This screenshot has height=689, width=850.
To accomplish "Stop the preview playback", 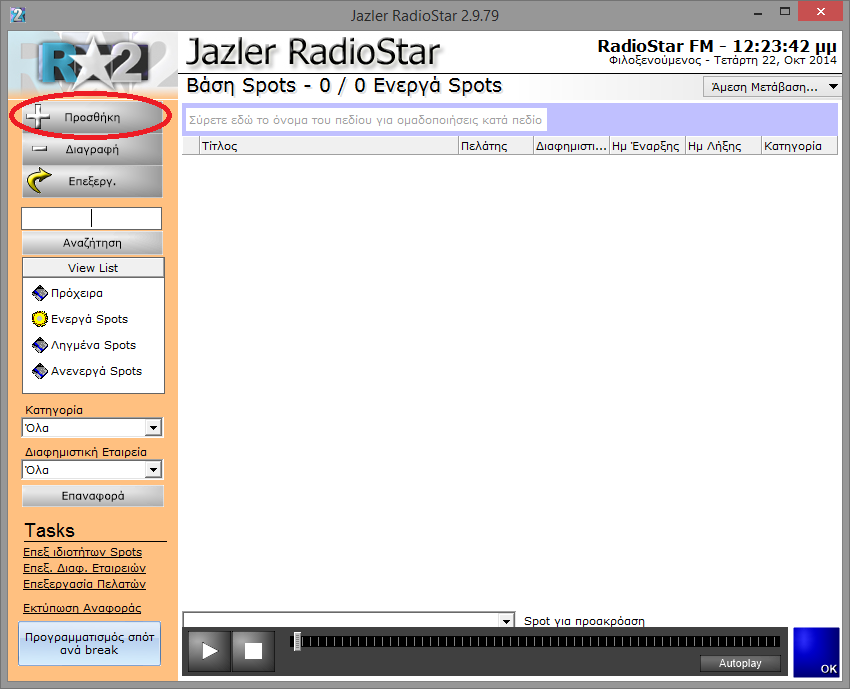I will click(x=253, y=651).
